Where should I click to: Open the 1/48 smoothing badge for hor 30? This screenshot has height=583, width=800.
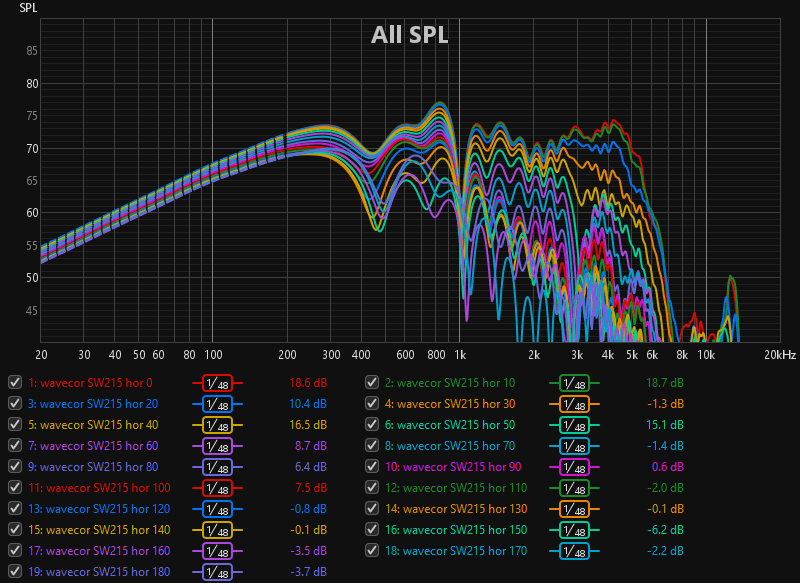[574, 404]
